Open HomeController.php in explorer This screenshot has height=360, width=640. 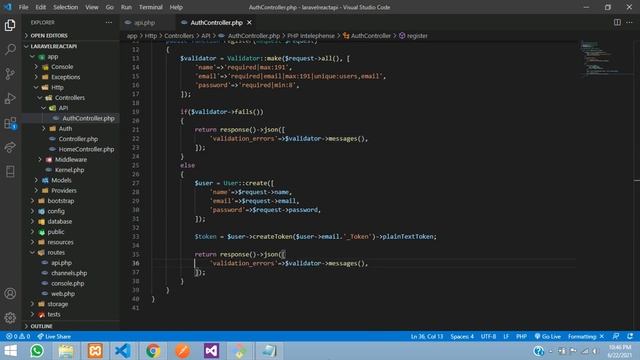pos(86,149)
